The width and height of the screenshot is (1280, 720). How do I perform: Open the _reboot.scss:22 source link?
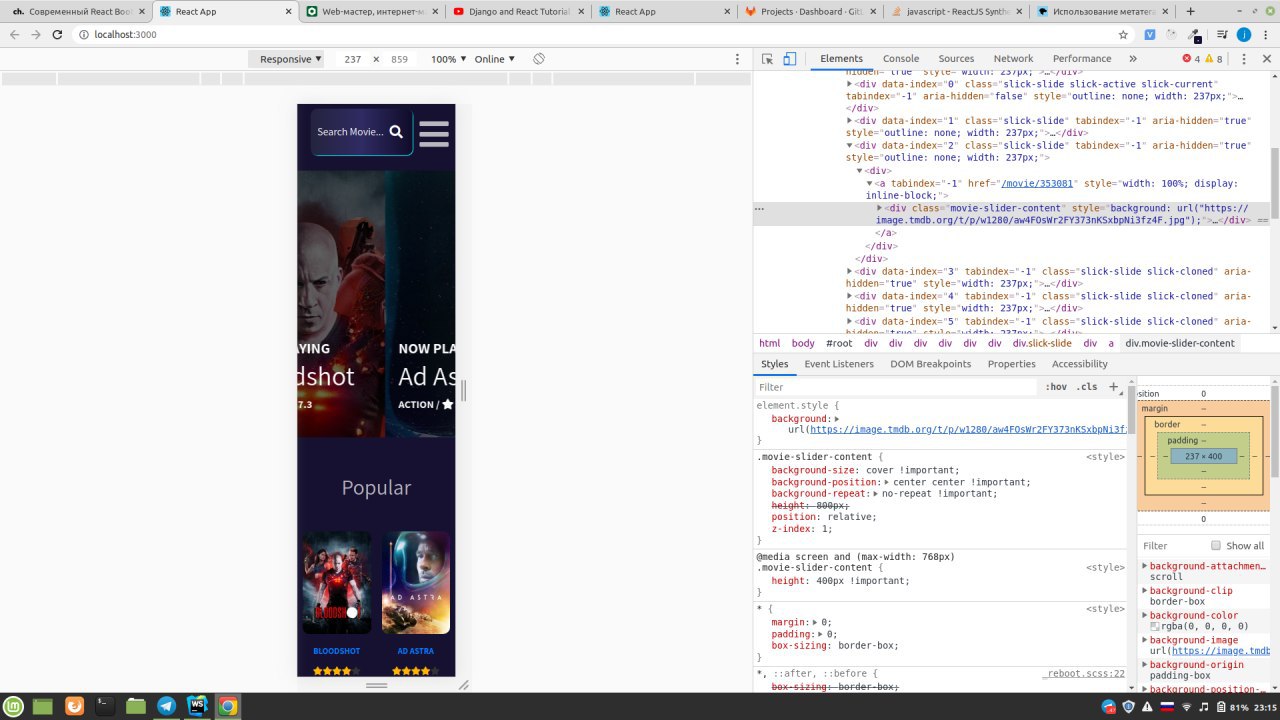click(1083, 674)
